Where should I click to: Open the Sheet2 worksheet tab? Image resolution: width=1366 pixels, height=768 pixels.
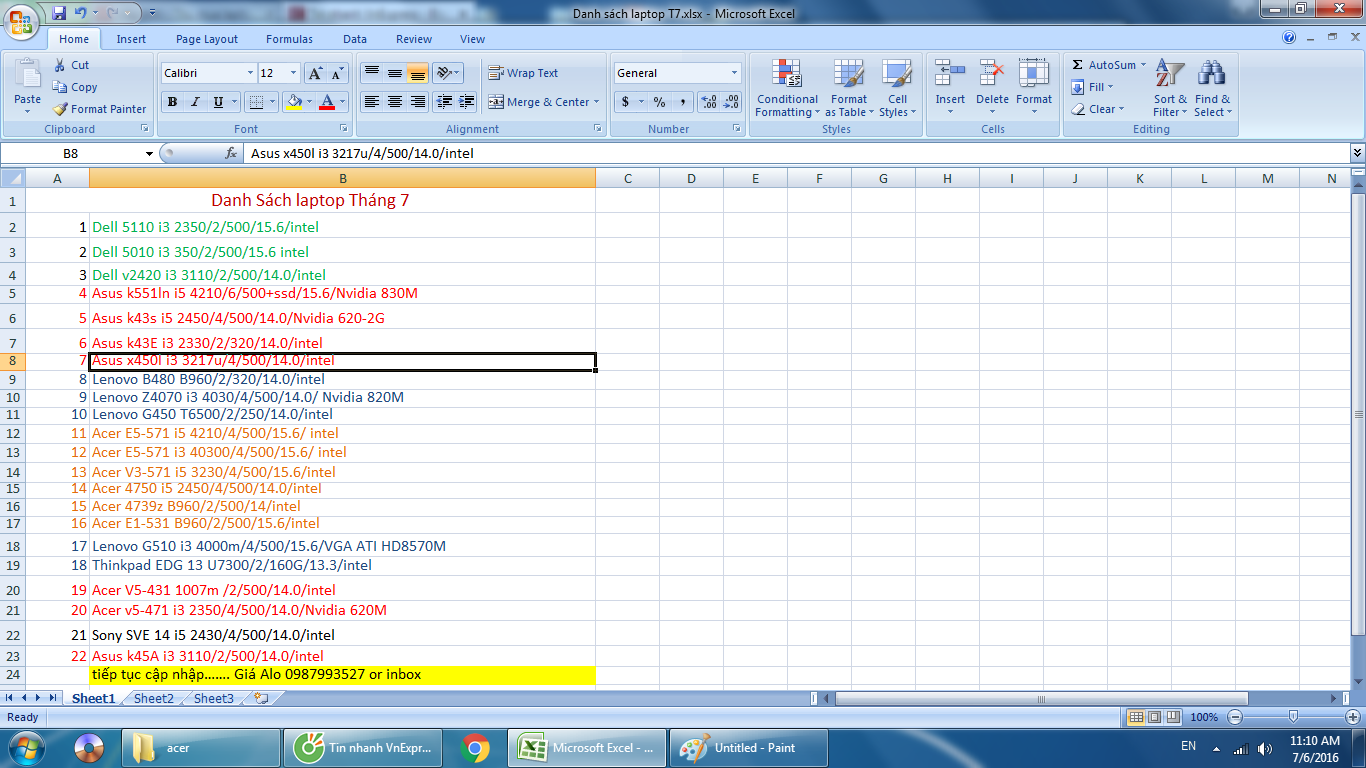154,698
